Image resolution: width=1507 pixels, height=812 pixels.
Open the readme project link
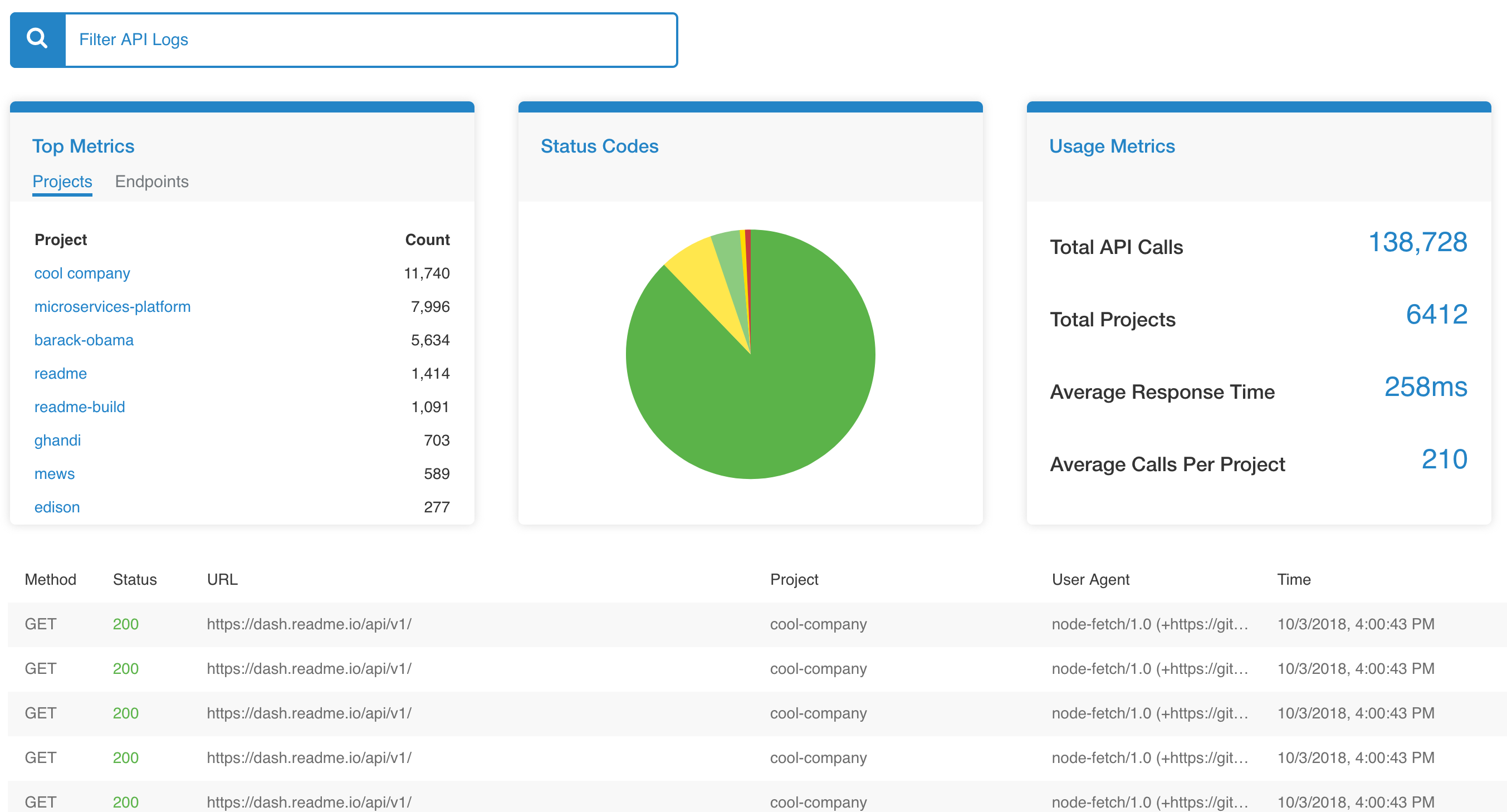tap(60, 373)
